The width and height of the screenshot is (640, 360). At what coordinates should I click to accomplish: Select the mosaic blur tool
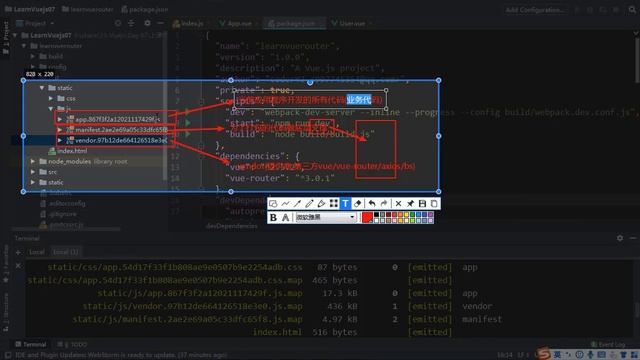point(334,204)
